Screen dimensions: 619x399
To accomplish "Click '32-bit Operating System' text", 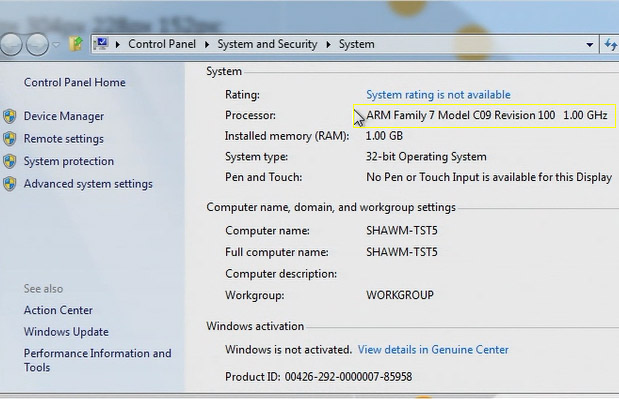I will [426, 157].
